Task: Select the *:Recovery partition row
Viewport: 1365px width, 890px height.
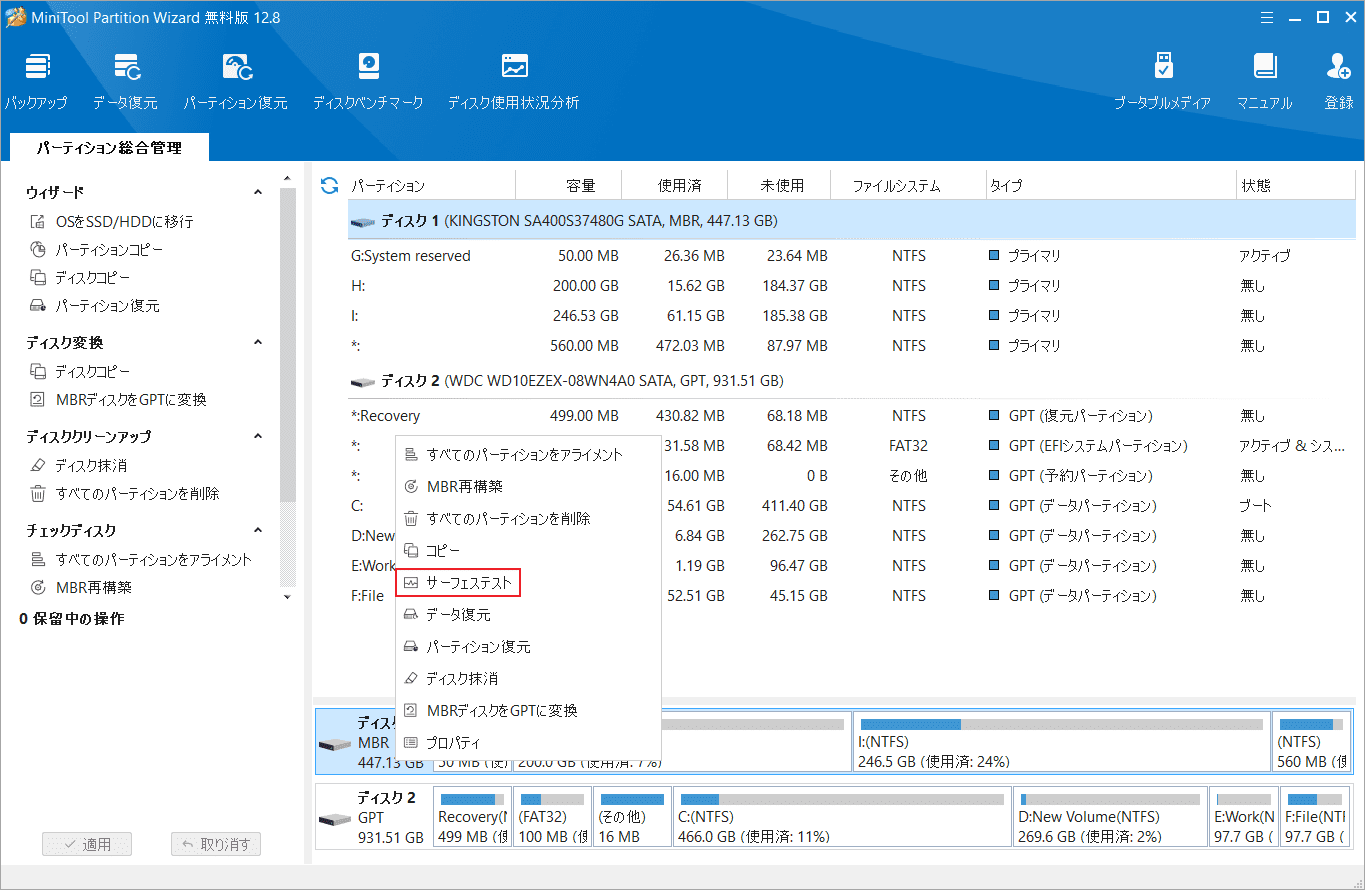Action: (x=850, y=416)
